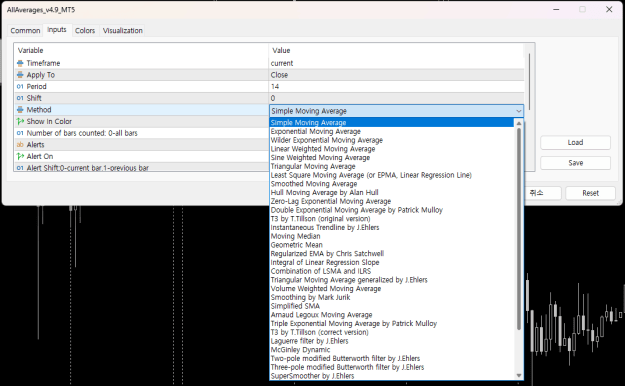Click the Reset button
Screen dimensions: 625x386
590,193
